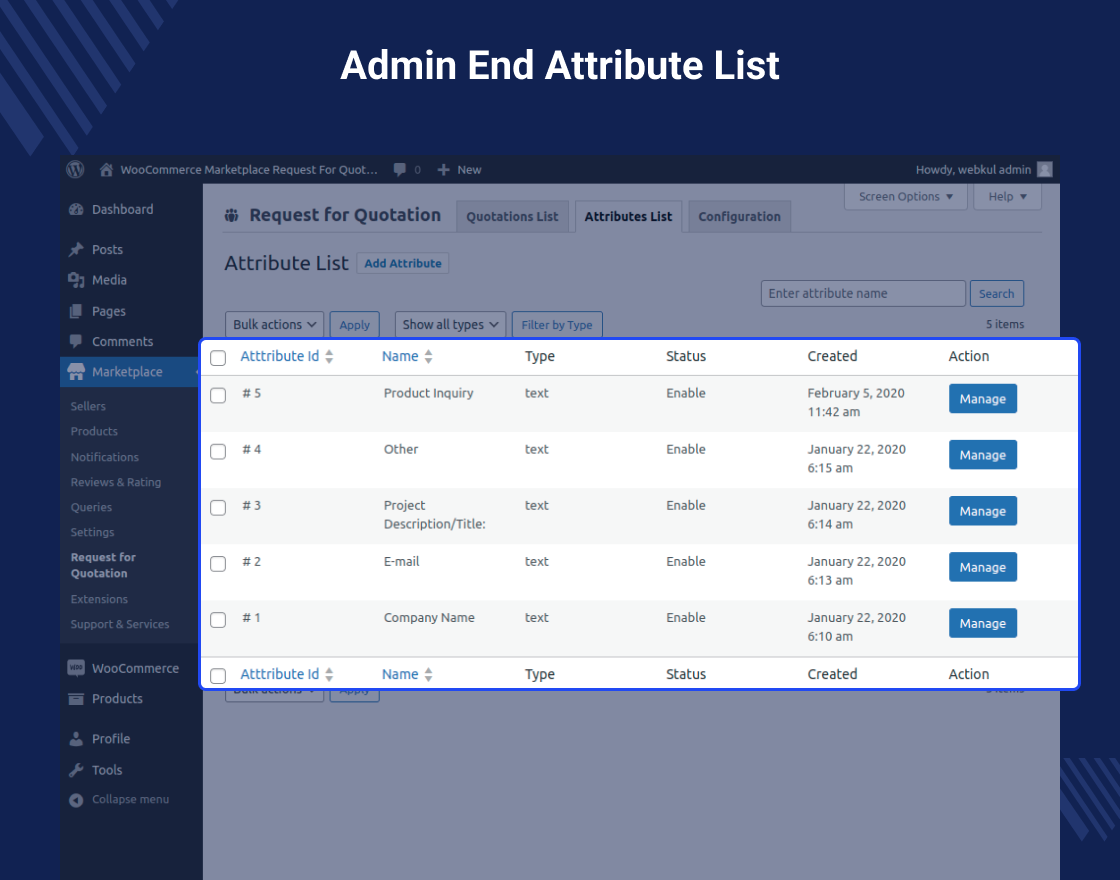Screen dimensions: 1120x880
Task: Expand the Screen Options panel
Action: pos(906,196)
